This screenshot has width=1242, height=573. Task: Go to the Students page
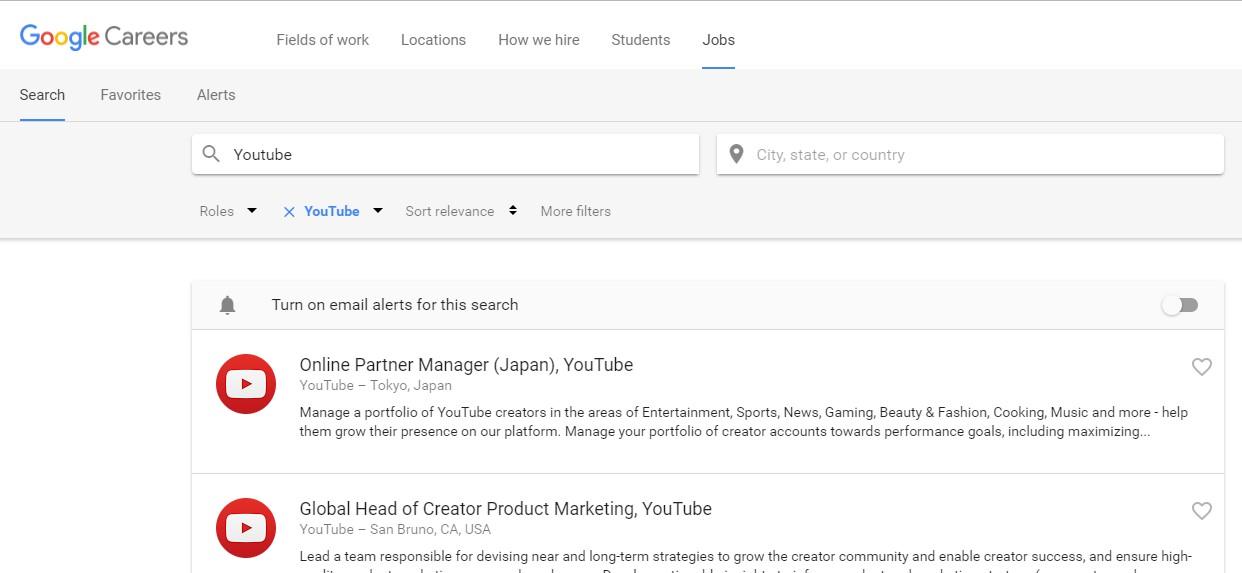click(640, 40)
